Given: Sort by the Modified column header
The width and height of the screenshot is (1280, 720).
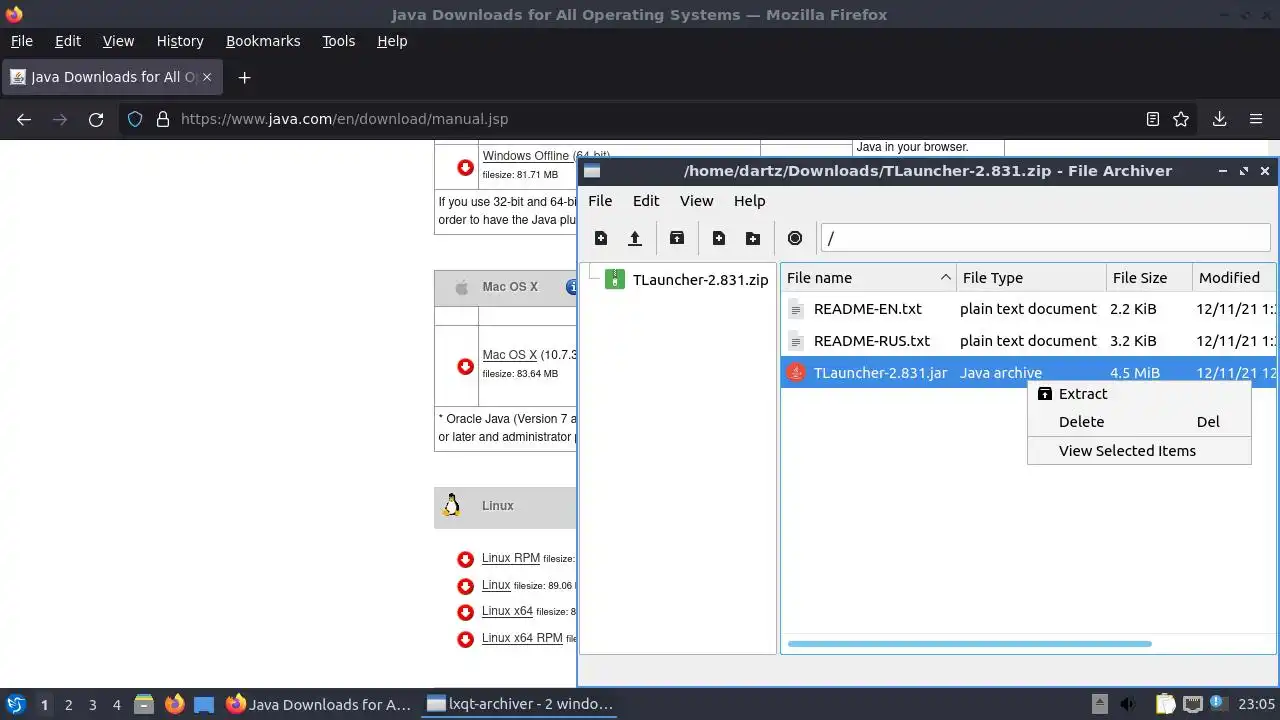Looking at the screenshot, I should [1234, 278].
